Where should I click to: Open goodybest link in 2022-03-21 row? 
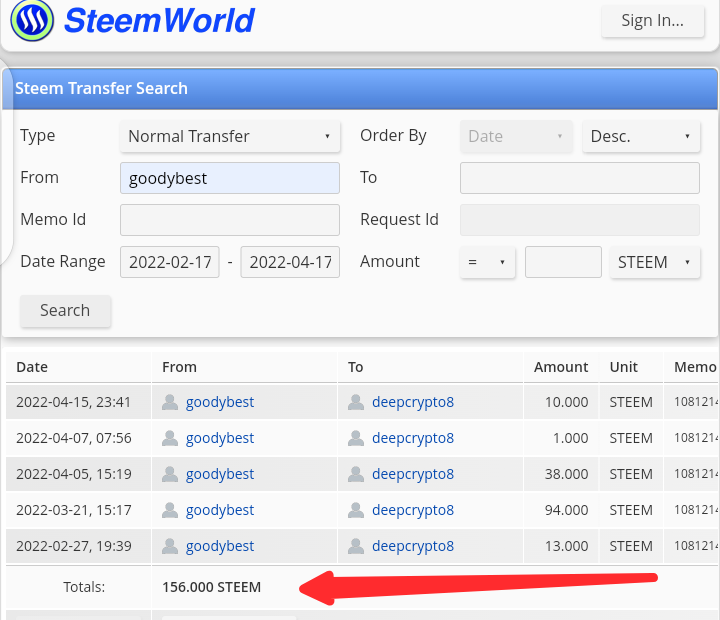219,510
